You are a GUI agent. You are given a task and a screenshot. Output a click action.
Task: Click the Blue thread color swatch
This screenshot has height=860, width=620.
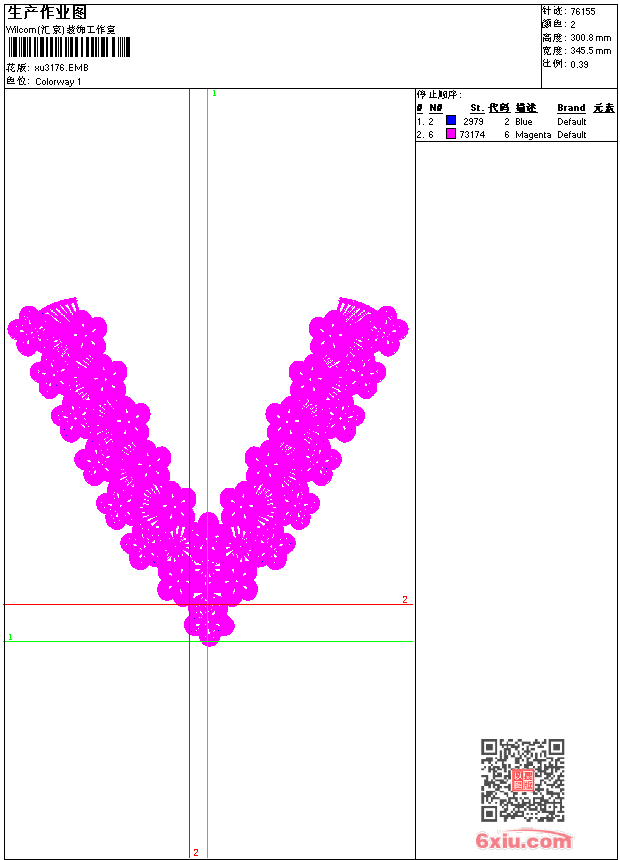tap(451, 120)
